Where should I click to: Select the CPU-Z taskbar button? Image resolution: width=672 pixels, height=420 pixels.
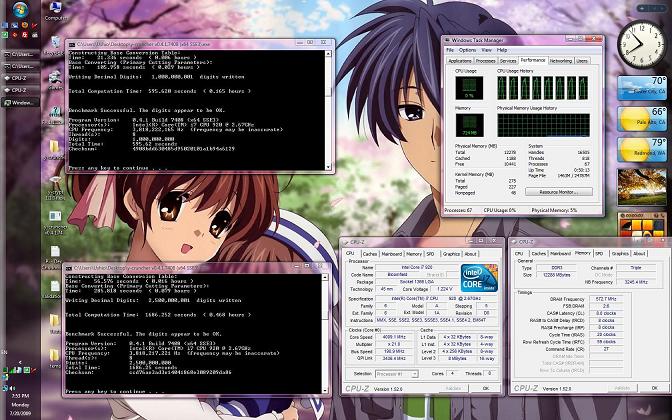click(20, 74)
